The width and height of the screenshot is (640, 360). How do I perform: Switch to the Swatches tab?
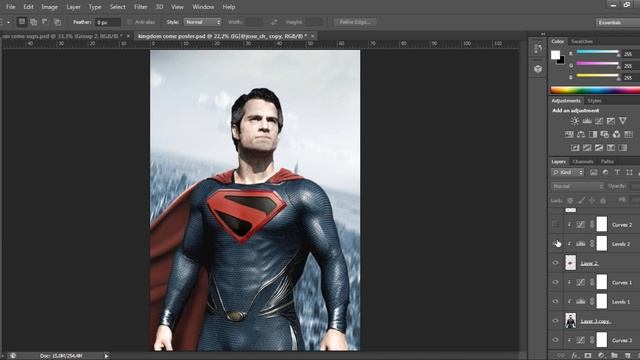(582, 41)
